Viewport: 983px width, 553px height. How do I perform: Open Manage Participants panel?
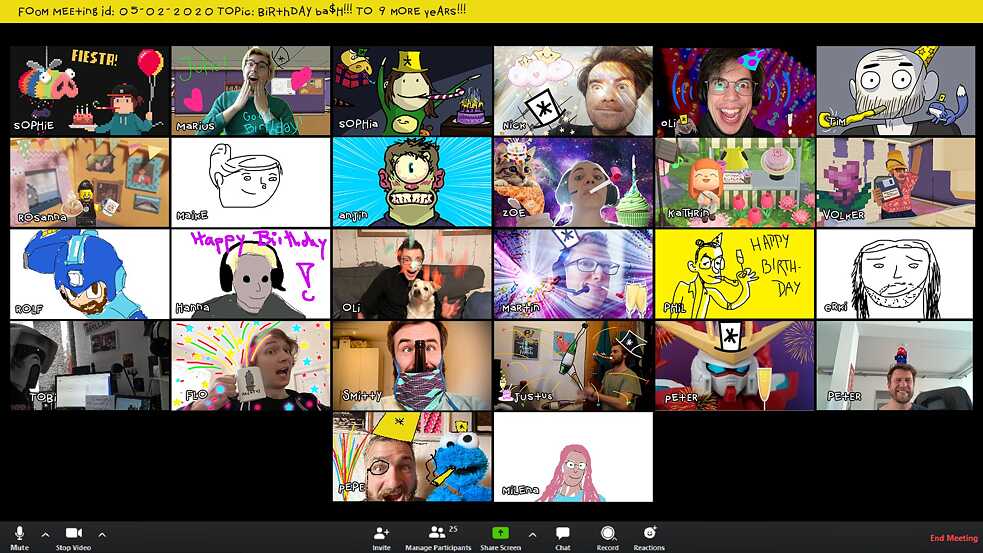coord(438,538)
